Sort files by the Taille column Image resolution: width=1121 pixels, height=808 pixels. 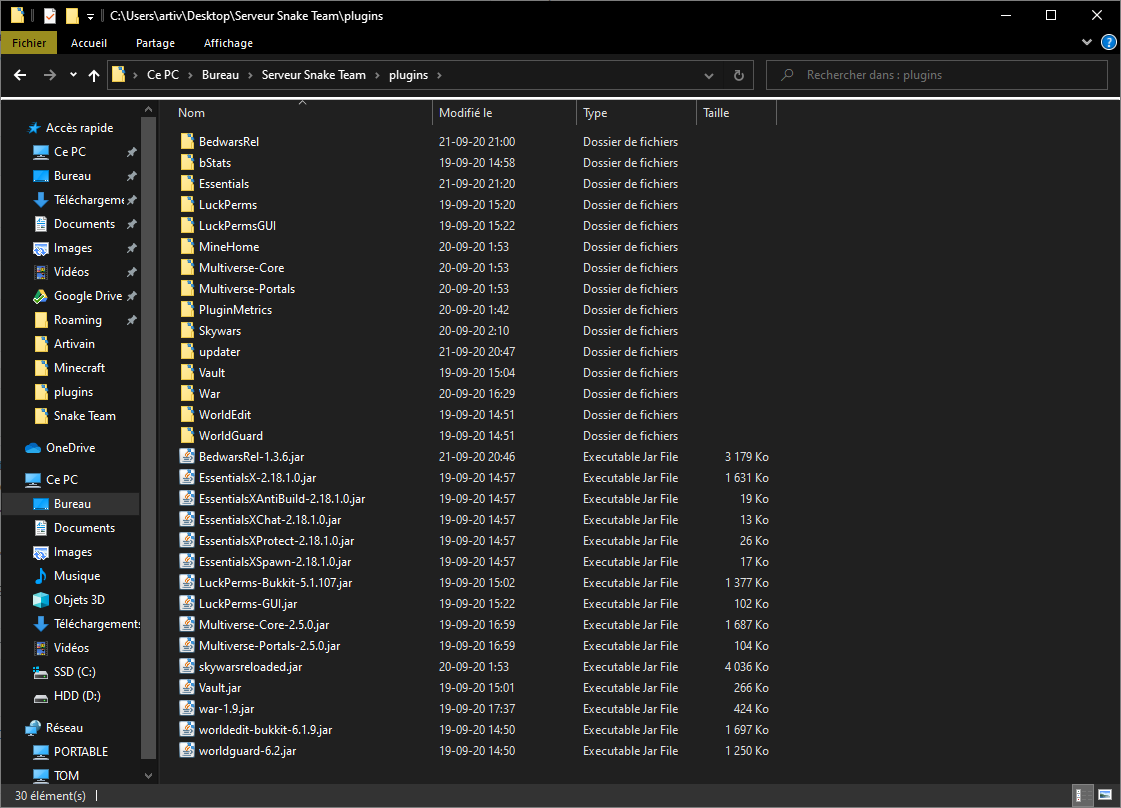click(x=716, y=112)
